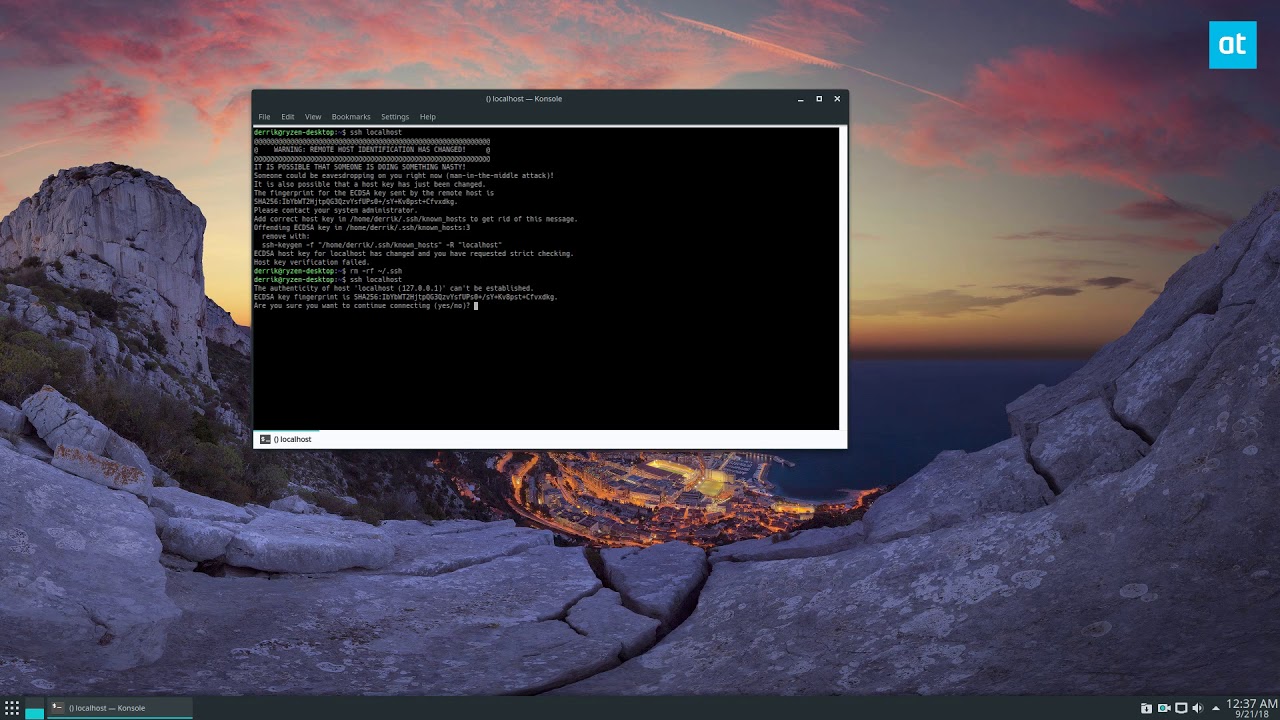The height and width of the screenshot is (720, 1280).
Task: Click the 'rm -rf ~/.ssh' command line
Action: (x=328, y=271)
